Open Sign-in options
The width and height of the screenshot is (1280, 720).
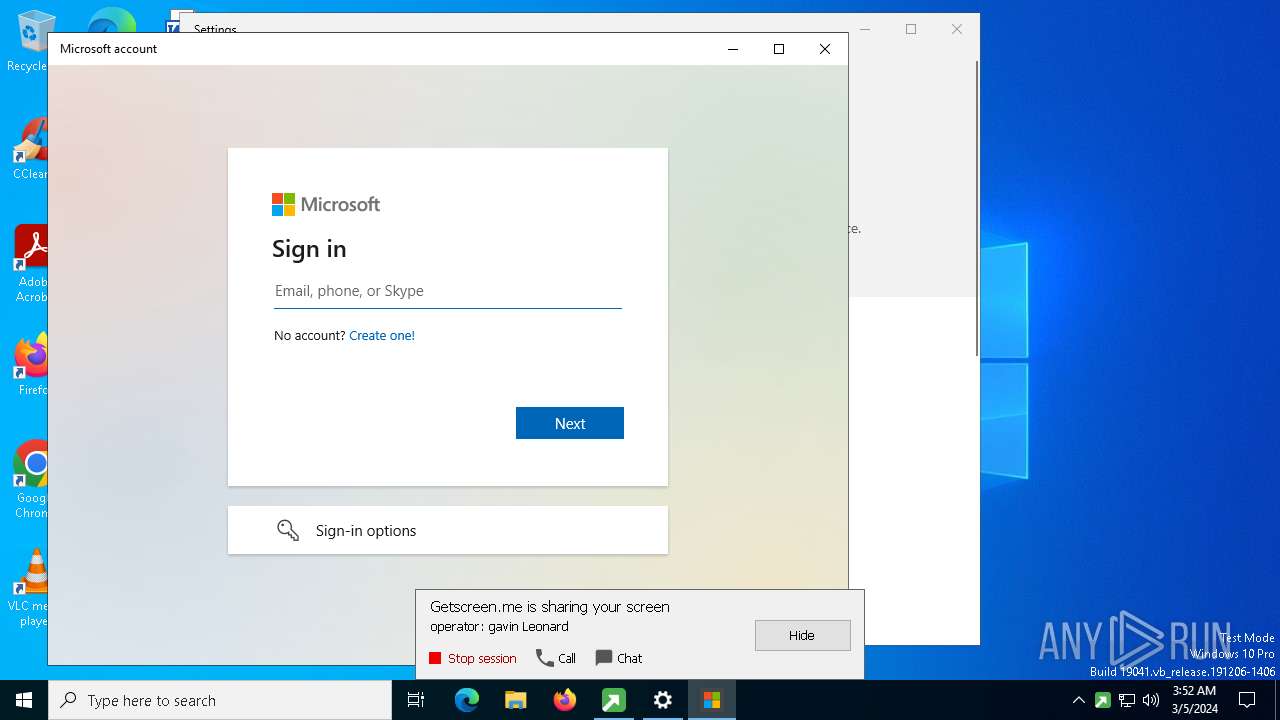click(x=448, y=530)
